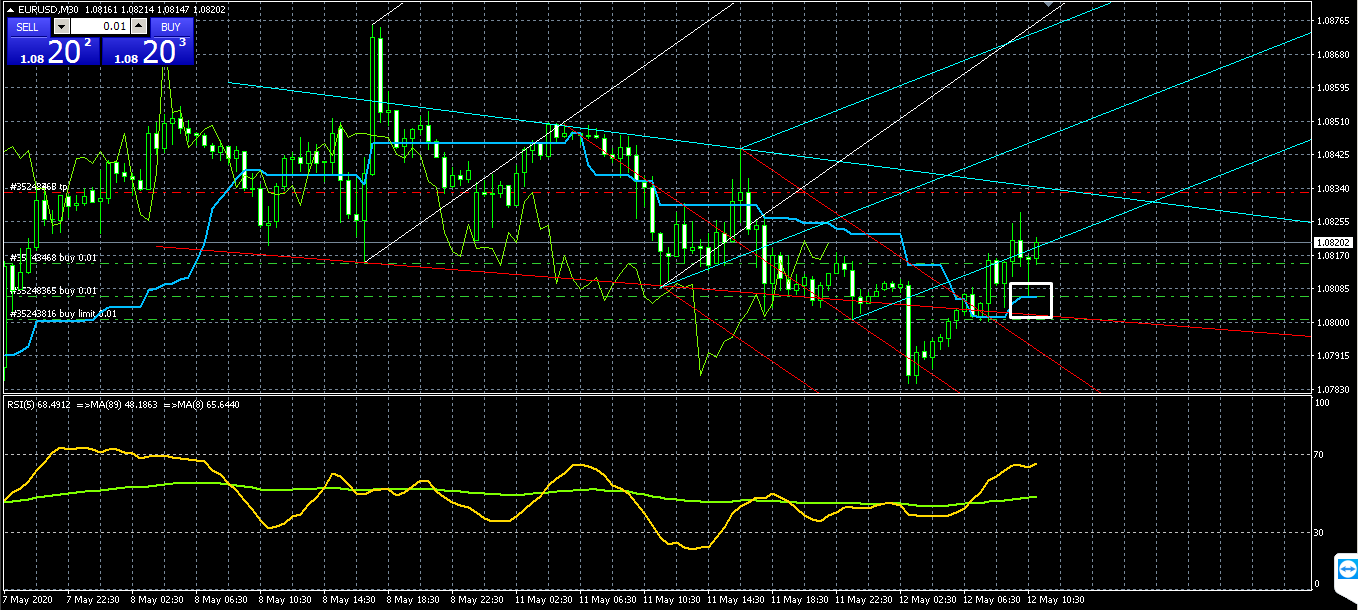
Task: Click the '12 May 02:30' time label
Action: [927, 600]
